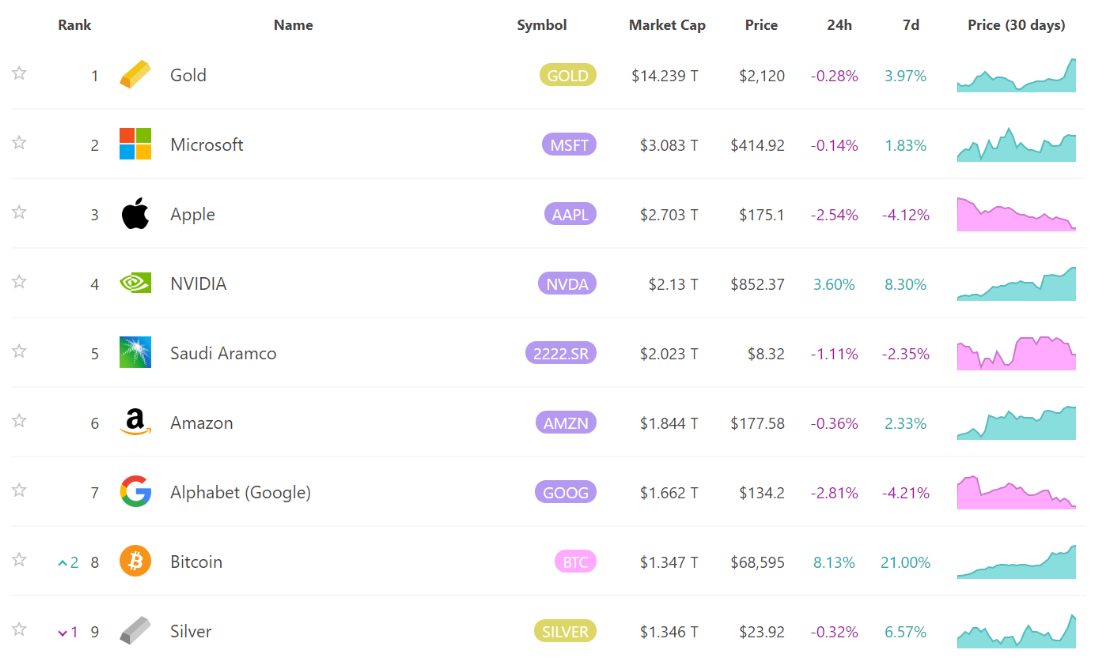Sort by the Name column header

[293, 25]
